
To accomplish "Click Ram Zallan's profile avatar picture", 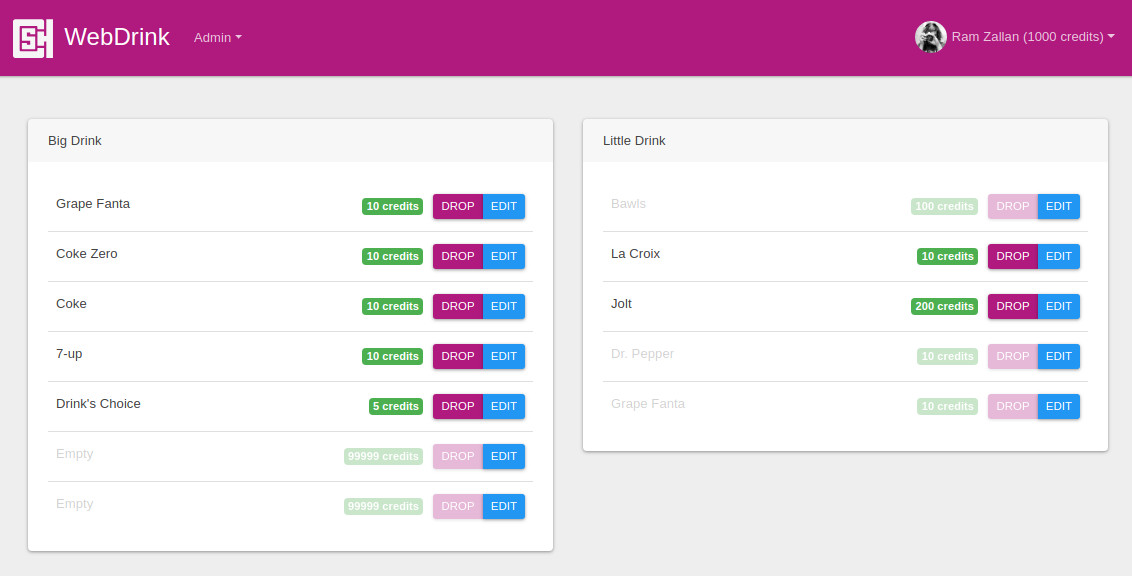I will coord(930,37).
